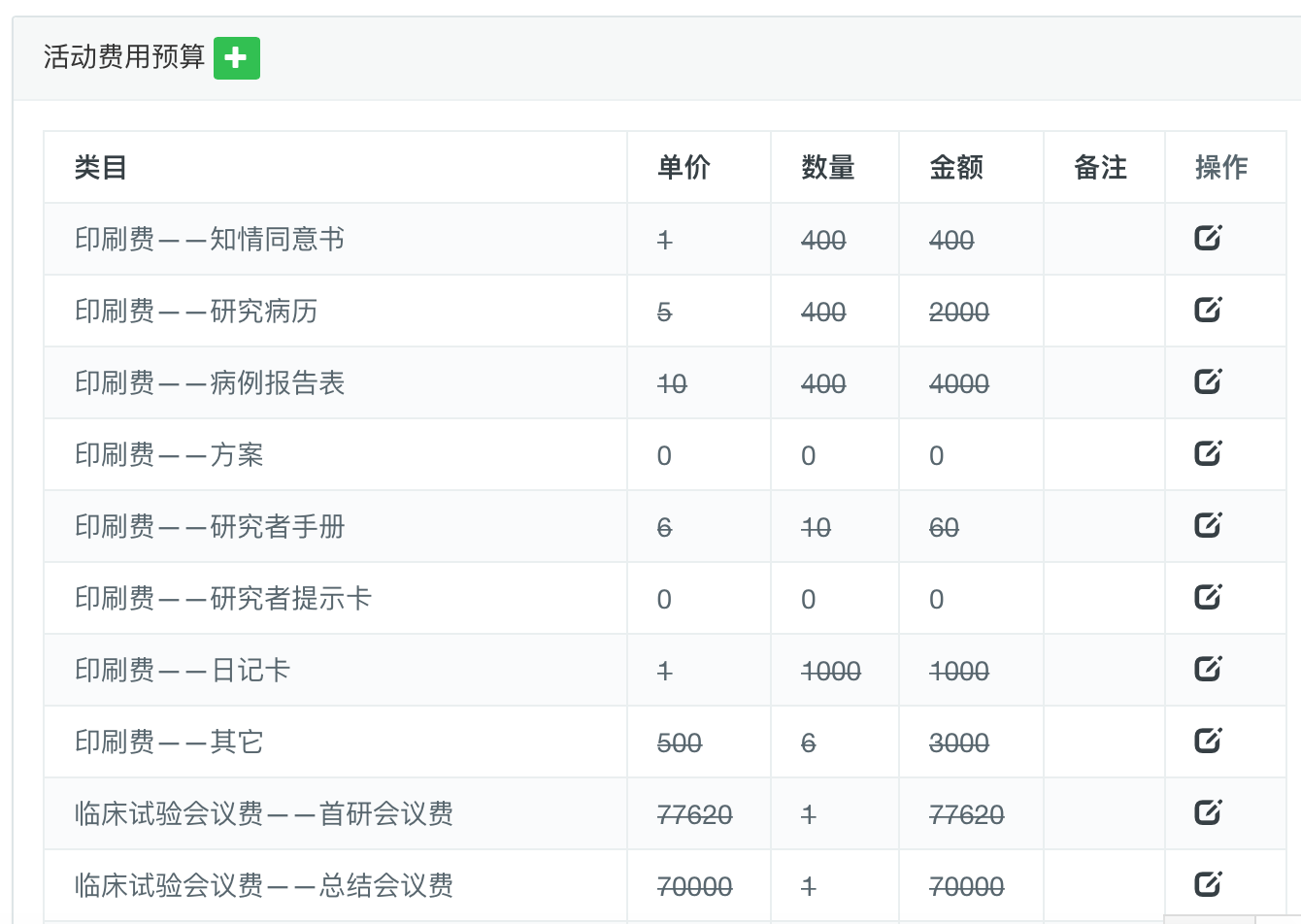Click quantity 10 in 研究者手册 row
This screenshot has width=1301, height=924.
point(816,528)
